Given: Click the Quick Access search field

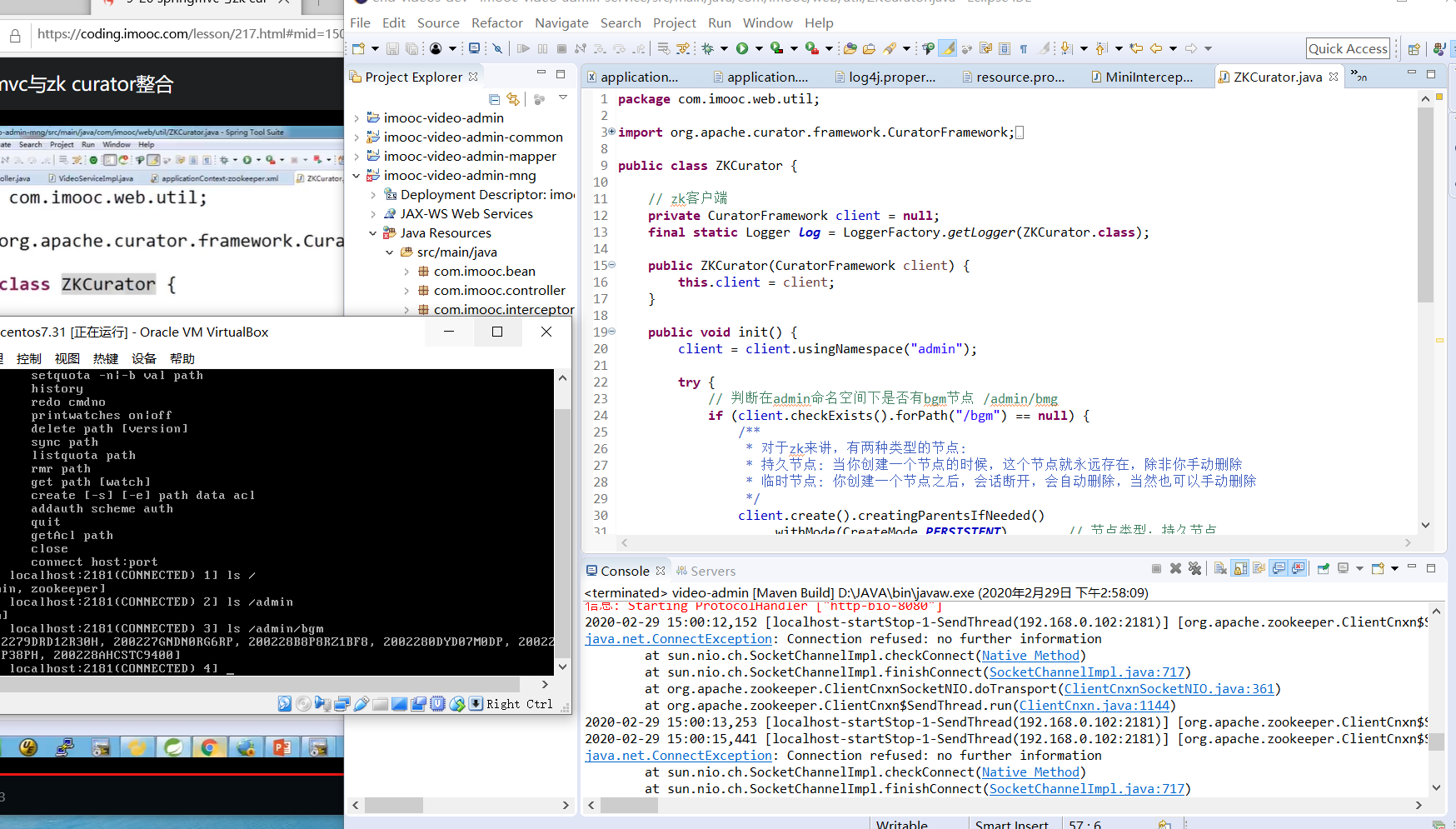Looking at the screenshot, I should [x=1348, y=48].
